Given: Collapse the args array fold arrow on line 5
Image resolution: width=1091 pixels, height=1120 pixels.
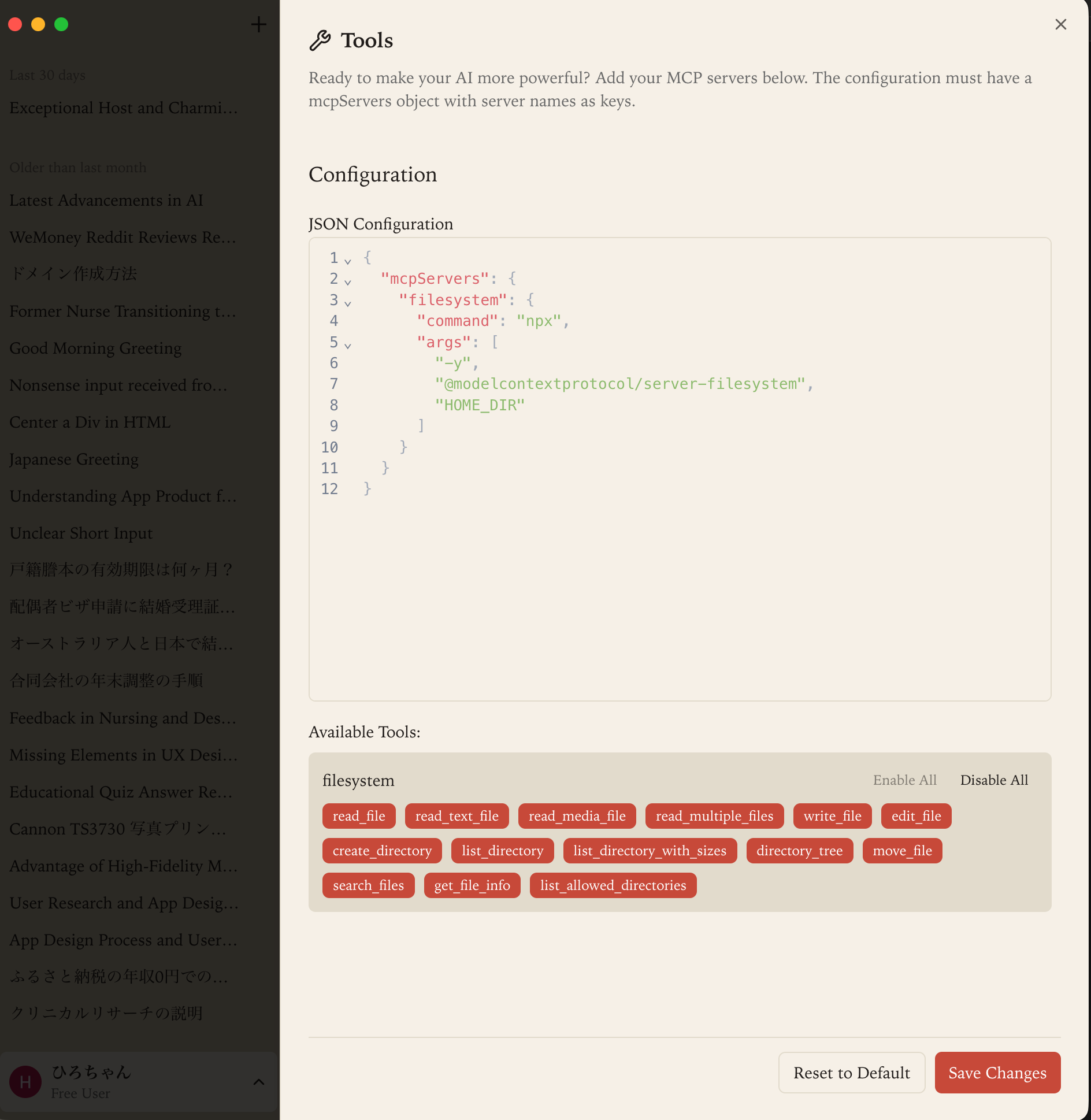Looking at the screenshot, I should 348,346.
